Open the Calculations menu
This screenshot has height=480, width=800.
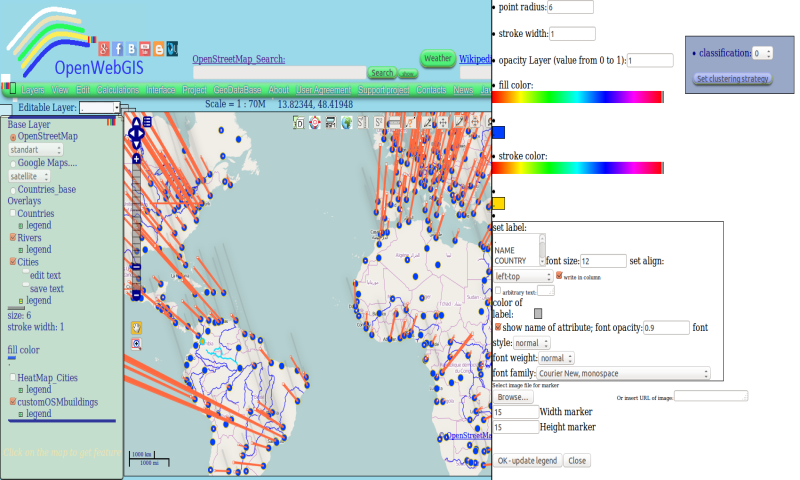click(x=118, y=90)
